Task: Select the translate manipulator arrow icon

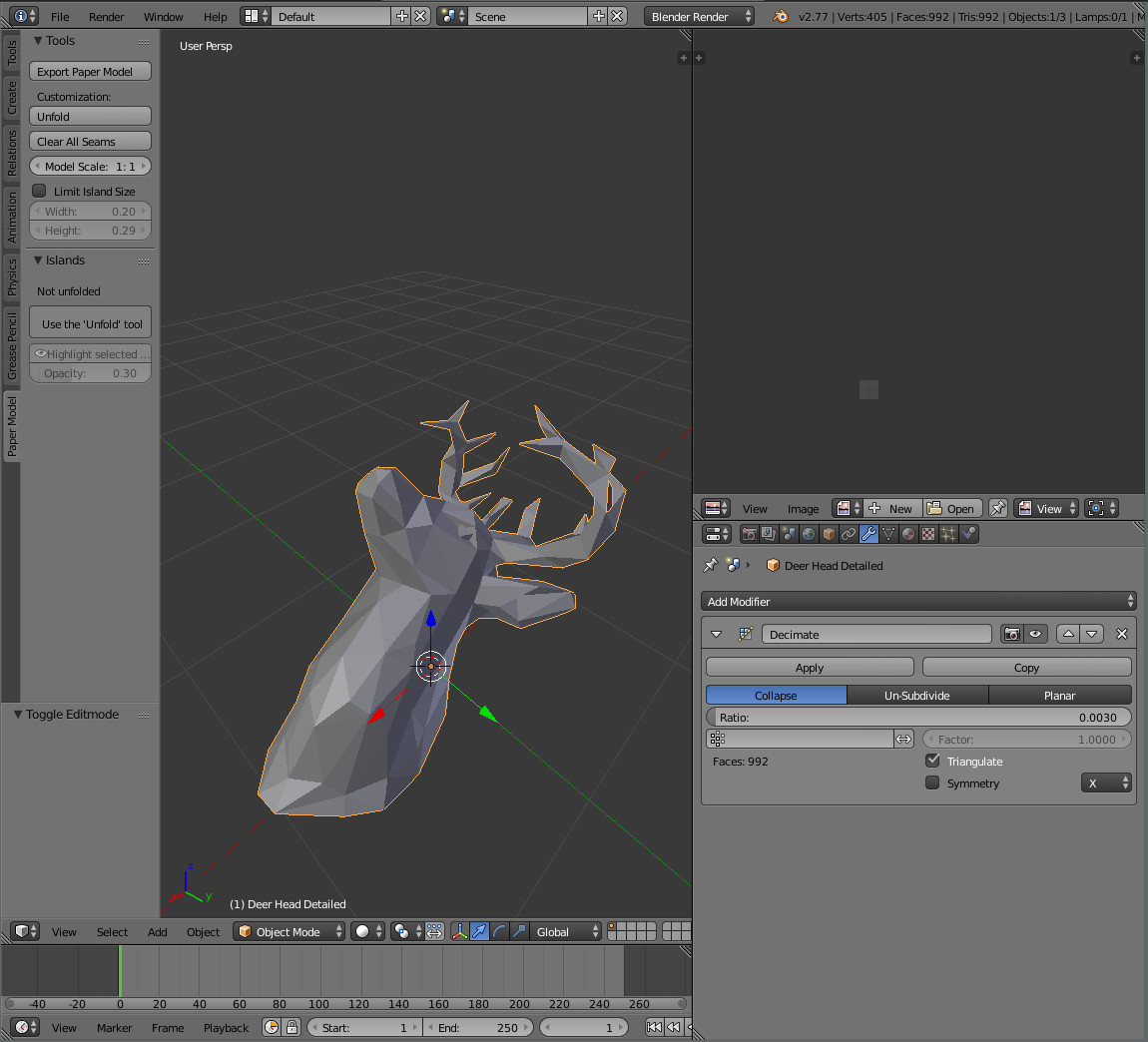Action: point(479,931)
